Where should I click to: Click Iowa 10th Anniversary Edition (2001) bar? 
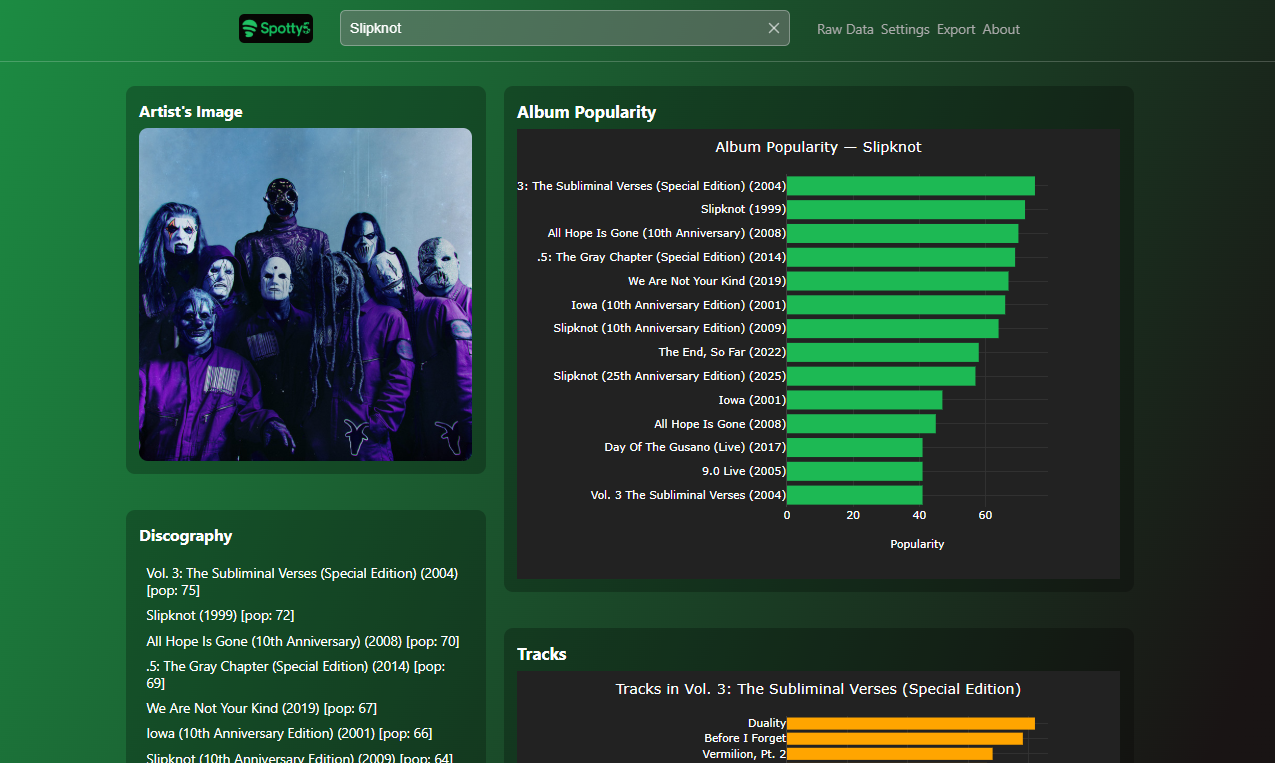[x=896, y=305]
